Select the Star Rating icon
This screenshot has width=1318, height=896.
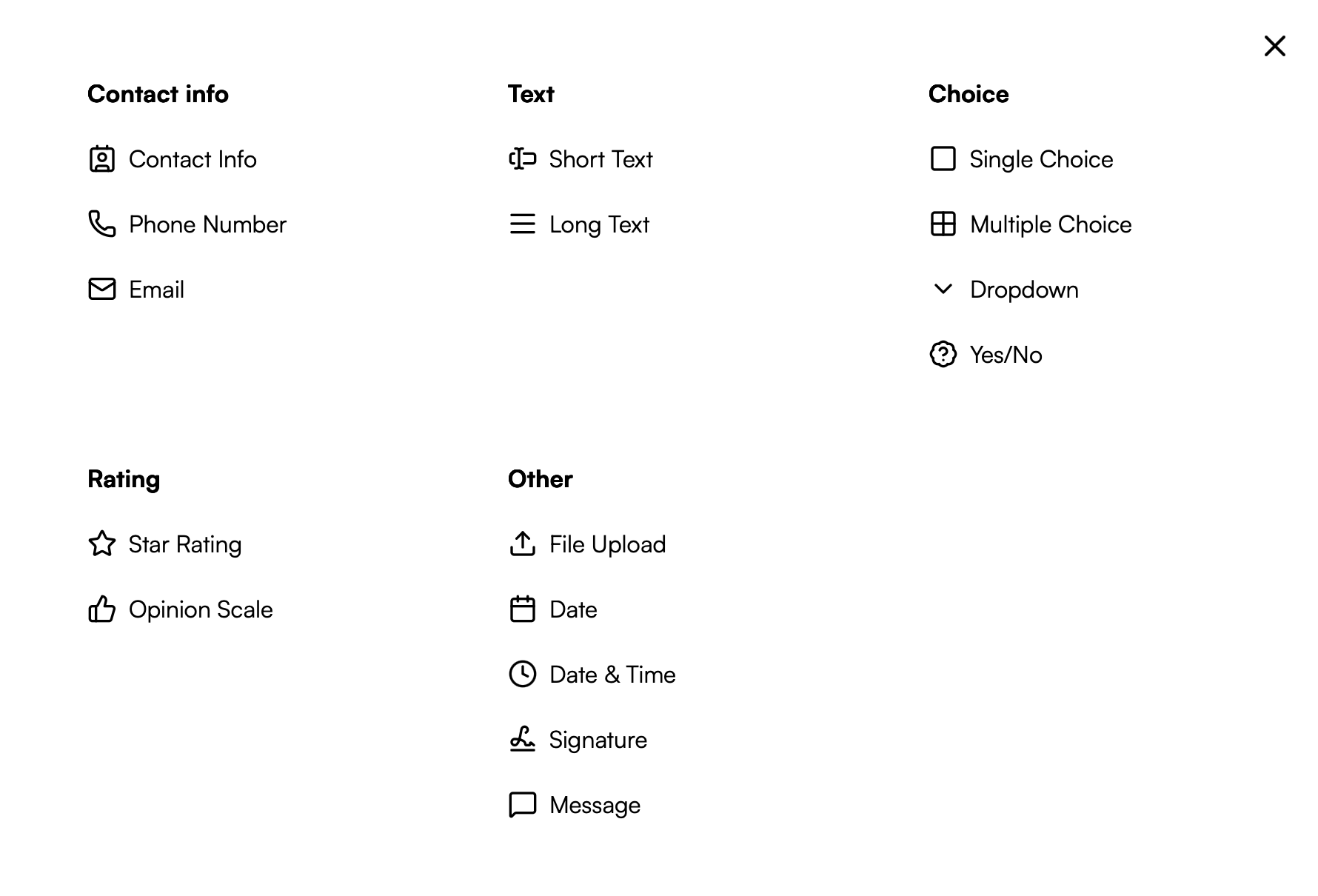102,544
